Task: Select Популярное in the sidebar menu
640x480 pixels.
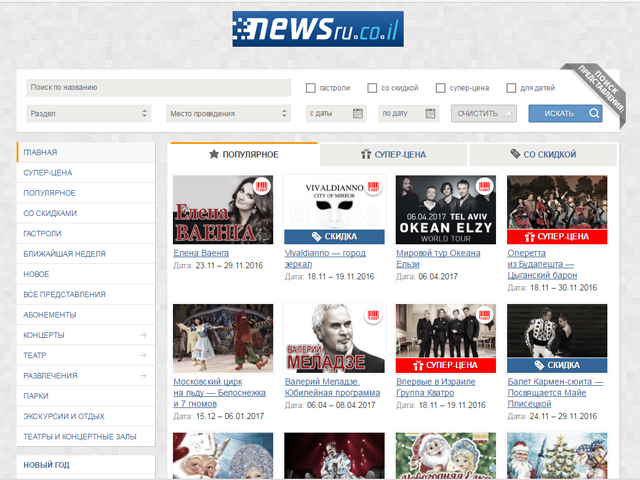Action: point(86,193)
